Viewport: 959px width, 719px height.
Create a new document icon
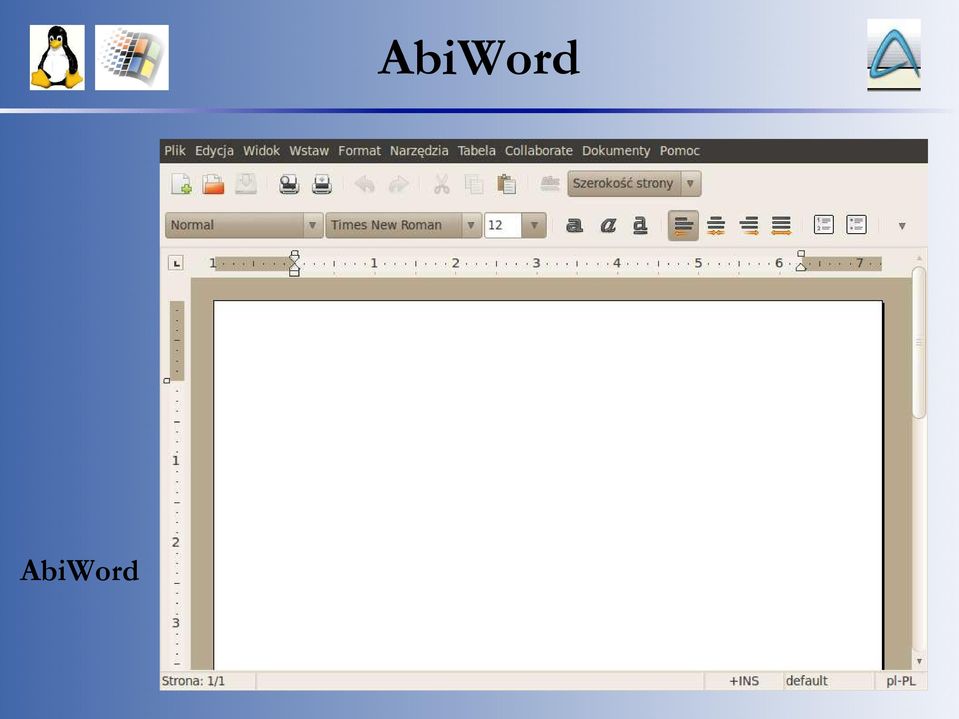[x=182, y=184]
